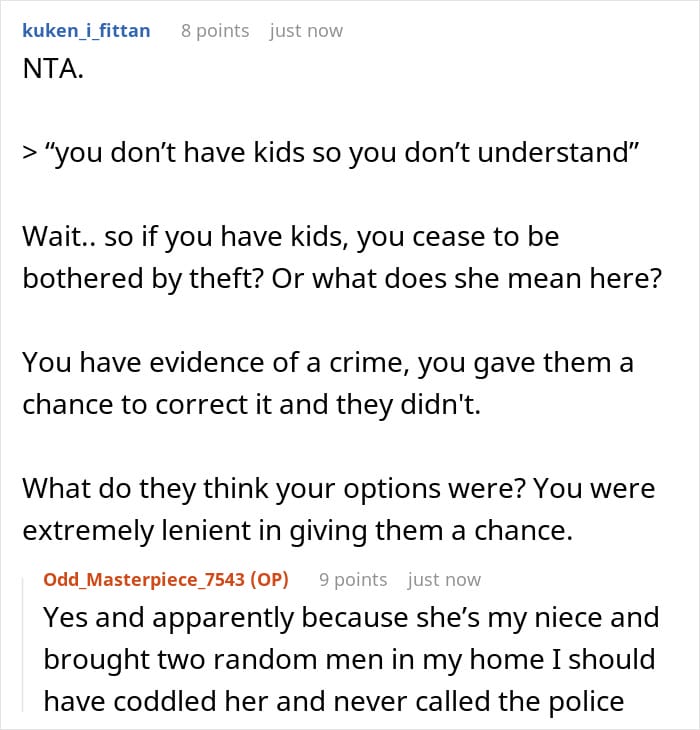This screenshot has height=730, width=700.
Task: Click the line "What do they think your options"
Action: (x=338, y=489)
